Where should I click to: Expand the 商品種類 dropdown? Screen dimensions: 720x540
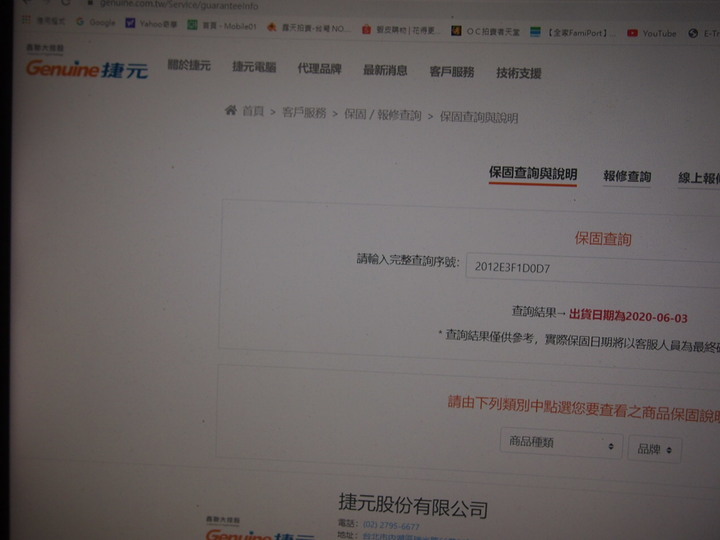tap(561, 443)
